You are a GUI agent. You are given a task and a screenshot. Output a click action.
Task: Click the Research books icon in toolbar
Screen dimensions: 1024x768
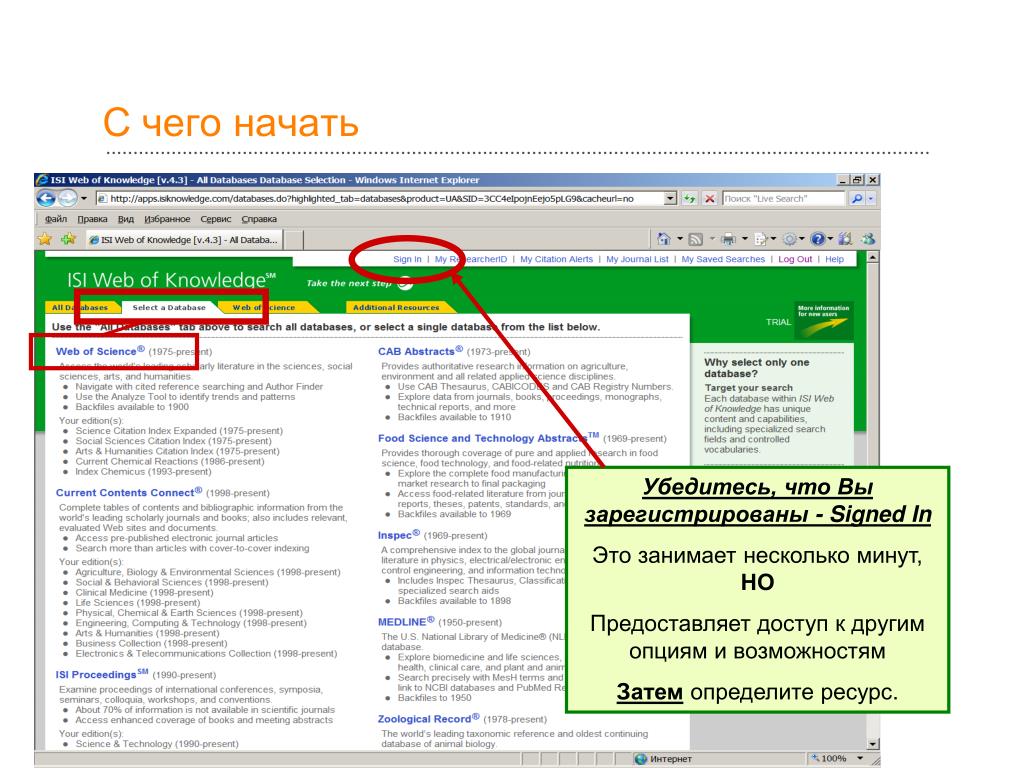(846, 239)
